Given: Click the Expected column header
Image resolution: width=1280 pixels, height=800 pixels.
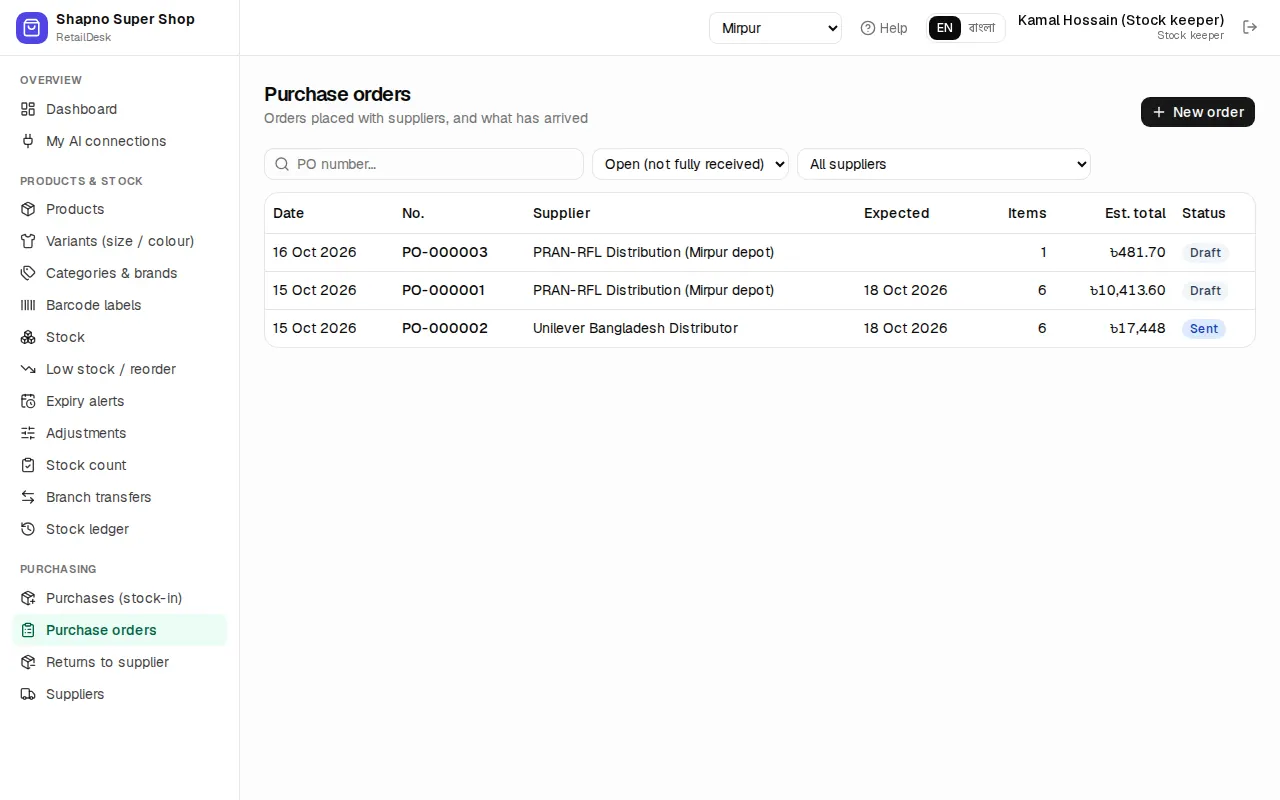Looking at the screenshot, I should [896, 213].
